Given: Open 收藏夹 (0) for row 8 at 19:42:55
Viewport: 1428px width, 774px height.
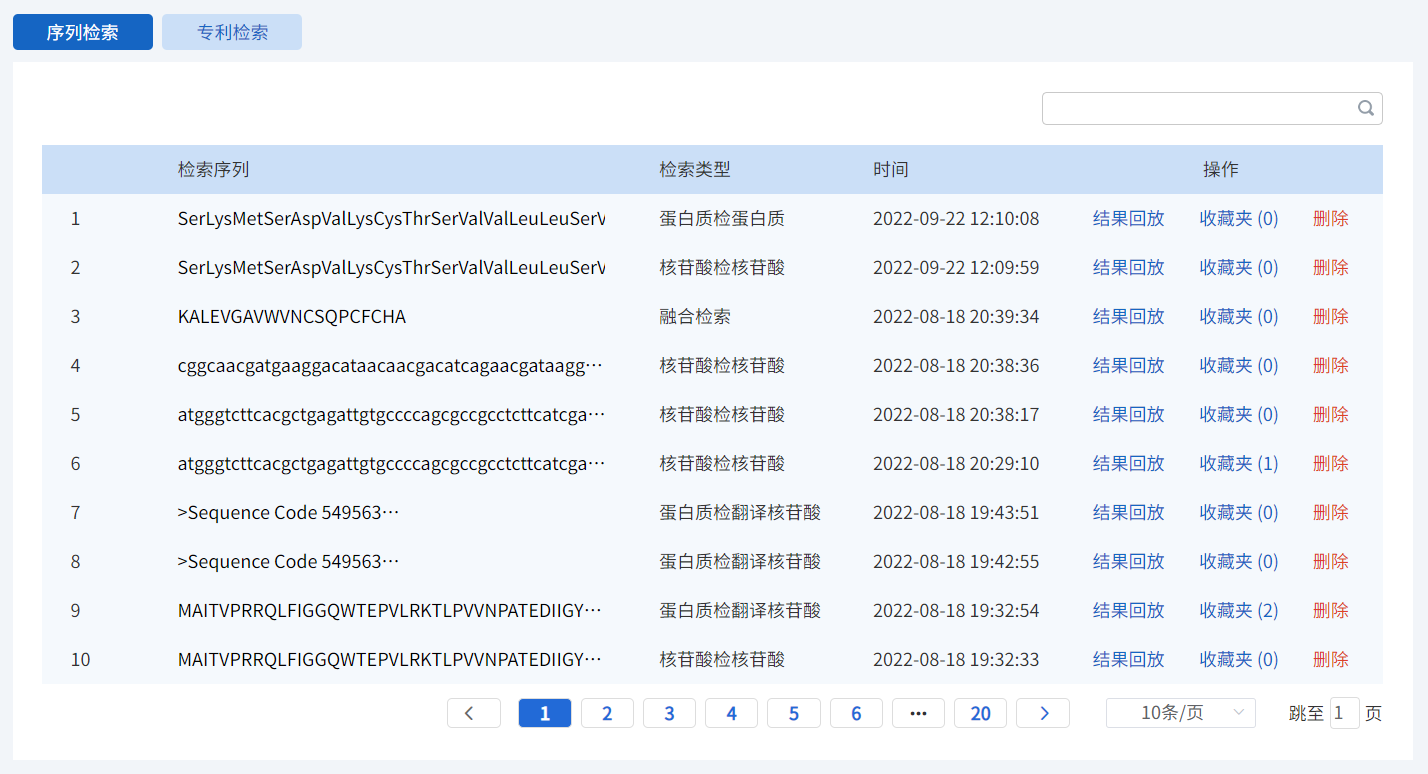Looking at the screenshot, I should [1239, 561].
